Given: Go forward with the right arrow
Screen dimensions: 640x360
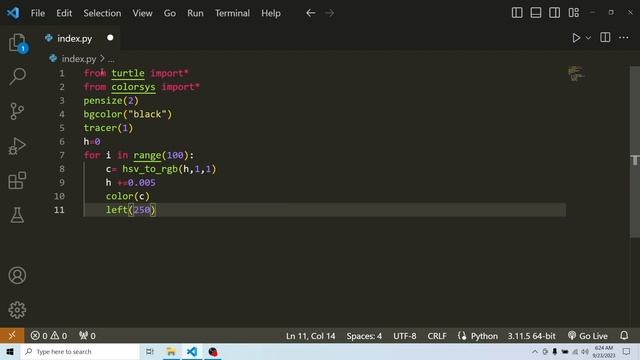Looking at the screenshot, I should pyautogui.click(x=329, y=13).
